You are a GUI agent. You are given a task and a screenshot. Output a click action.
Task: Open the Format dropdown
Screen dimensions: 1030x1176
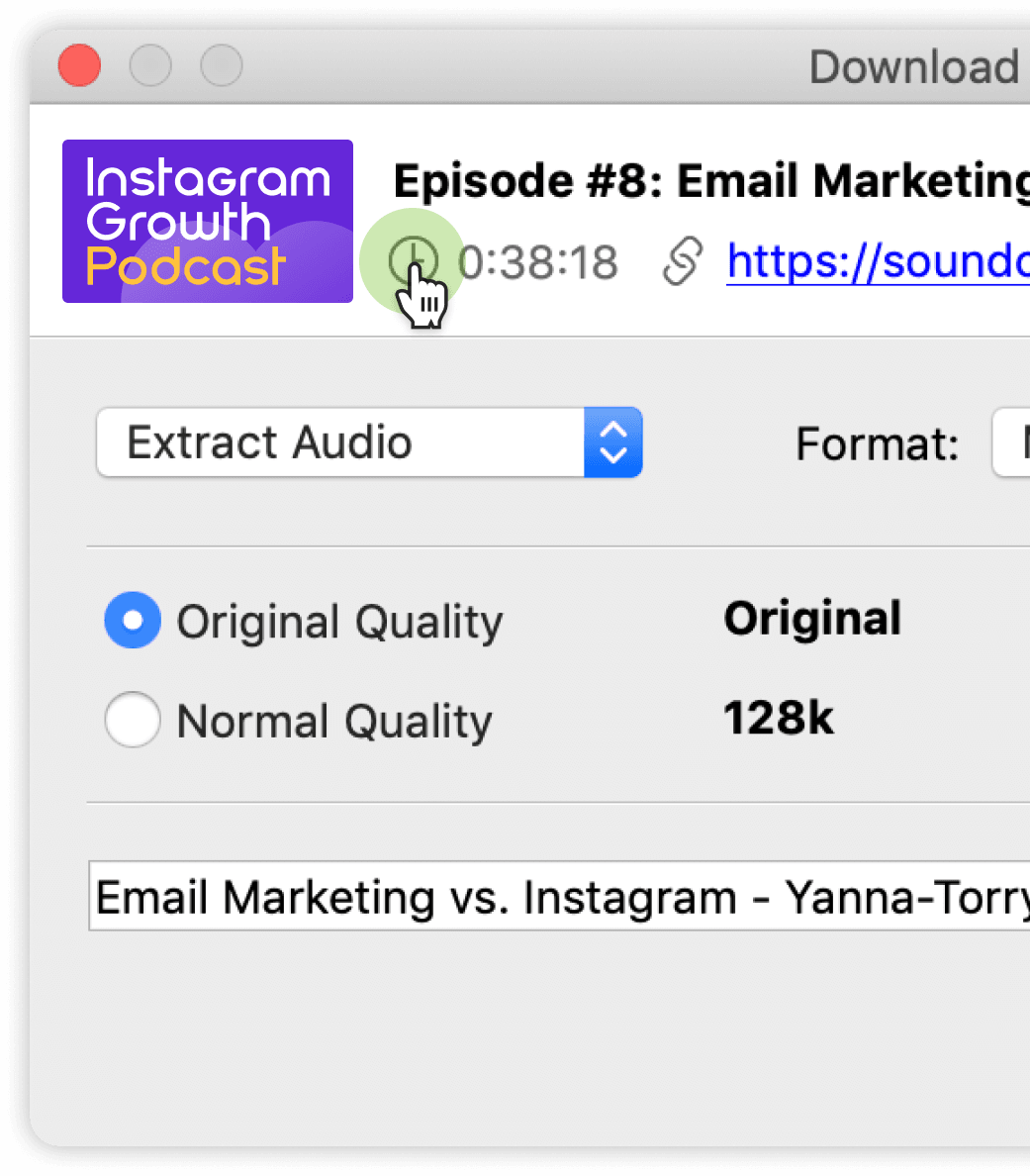click(1010, 442)
